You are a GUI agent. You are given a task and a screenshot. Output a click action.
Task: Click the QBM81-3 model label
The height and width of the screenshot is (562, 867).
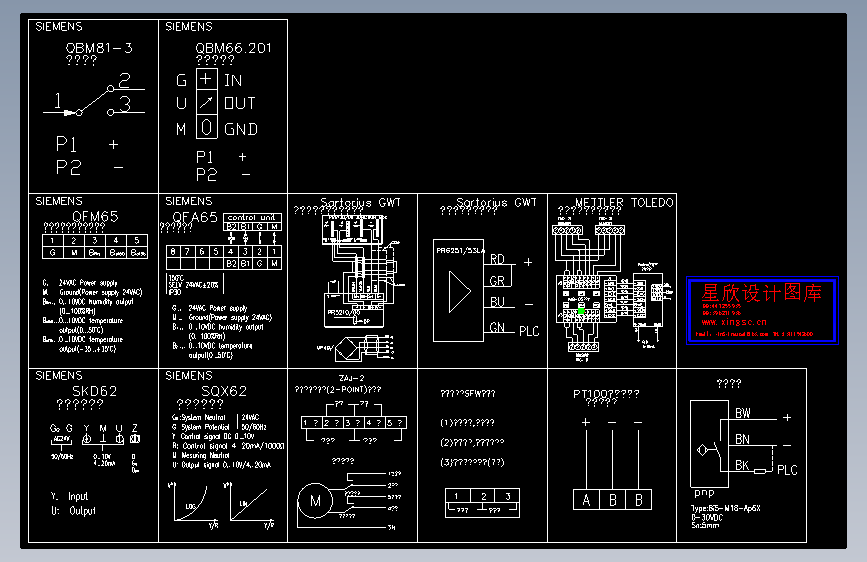[99, 48]
